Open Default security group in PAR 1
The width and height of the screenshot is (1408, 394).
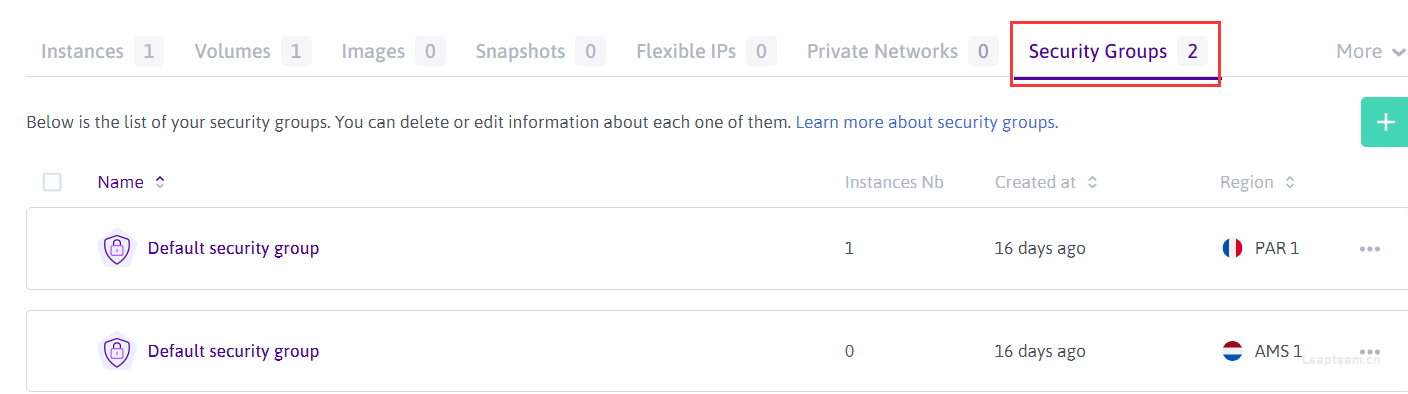click(233, 248)
